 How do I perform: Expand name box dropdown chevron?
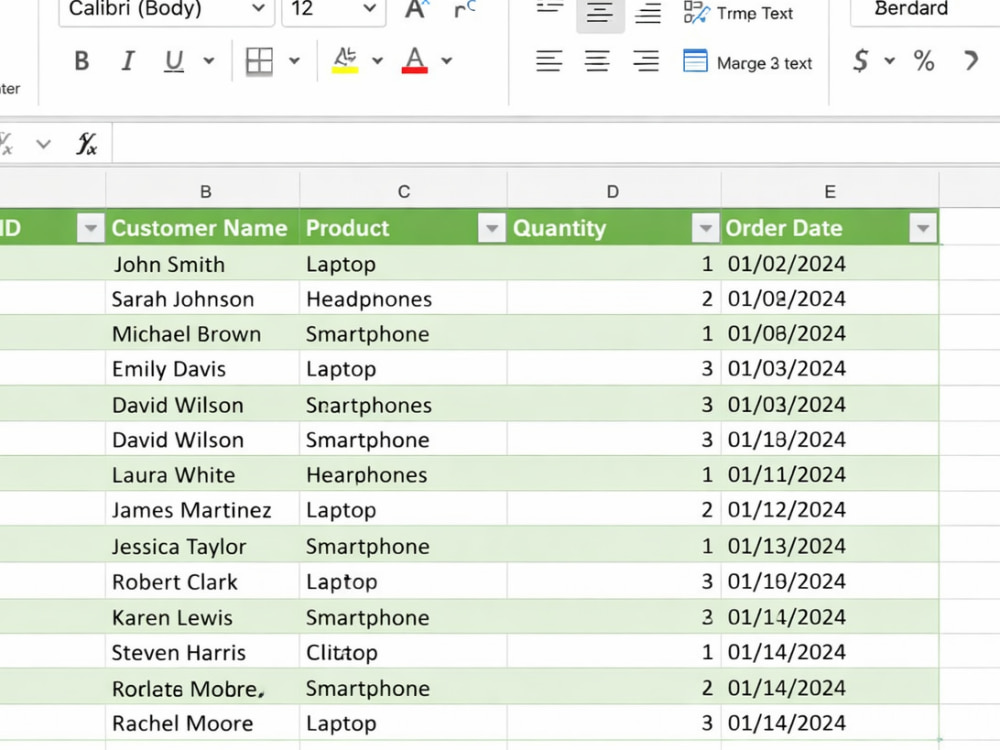tap(43, 143)
